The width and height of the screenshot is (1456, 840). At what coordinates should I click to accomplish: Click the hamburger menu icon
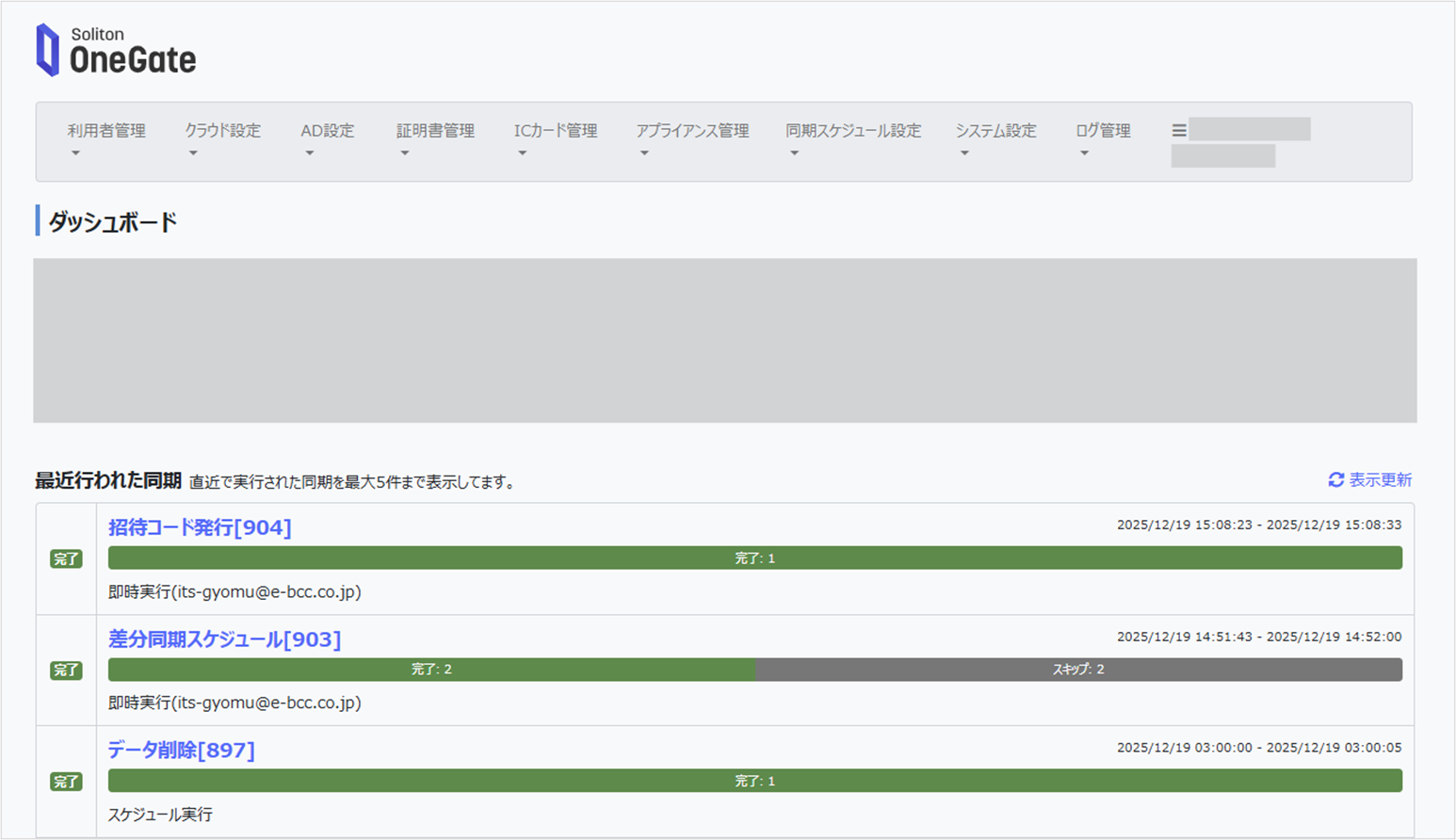1178,131
